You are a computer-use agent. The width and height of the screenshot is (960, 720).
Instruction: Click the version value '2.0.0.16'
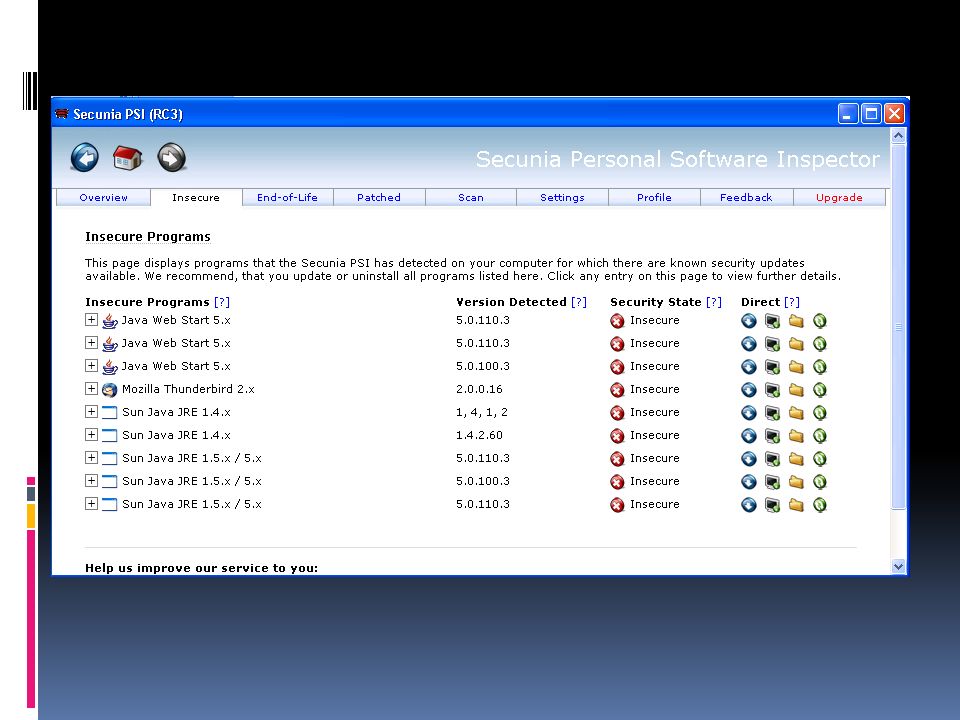click(479, 389)
